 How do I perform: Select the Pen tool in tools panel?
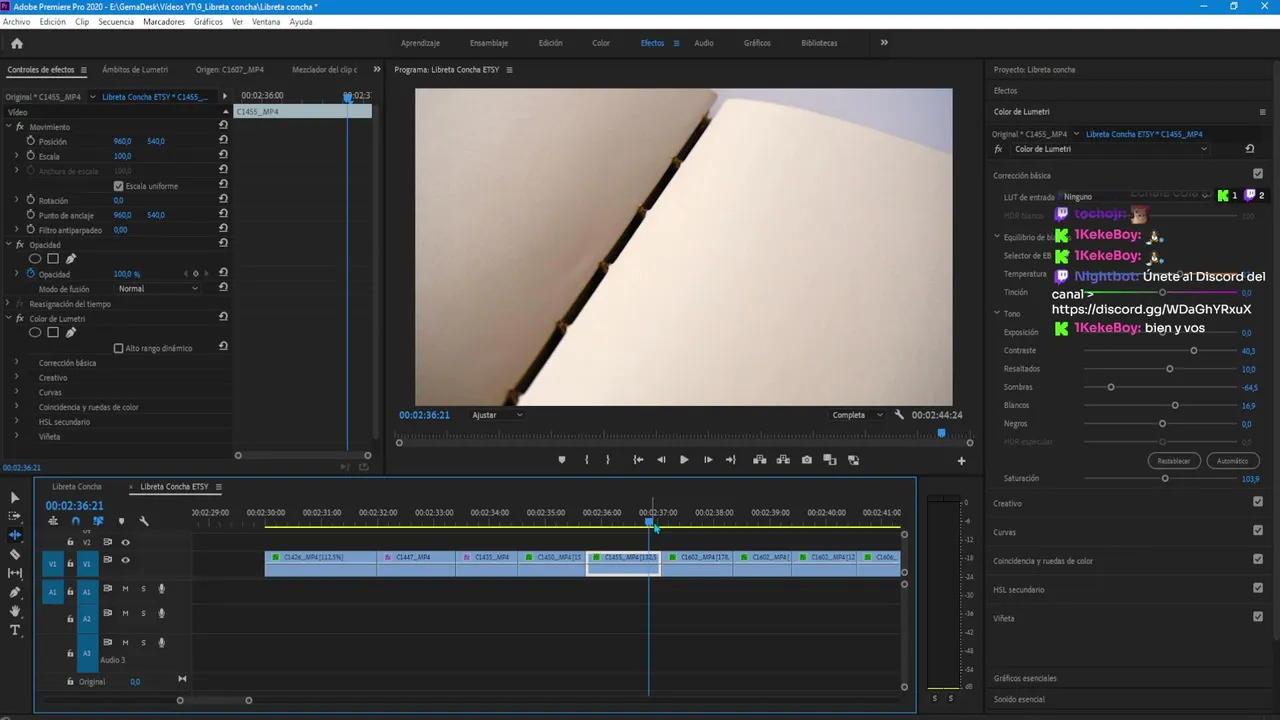tap(15, 592)
